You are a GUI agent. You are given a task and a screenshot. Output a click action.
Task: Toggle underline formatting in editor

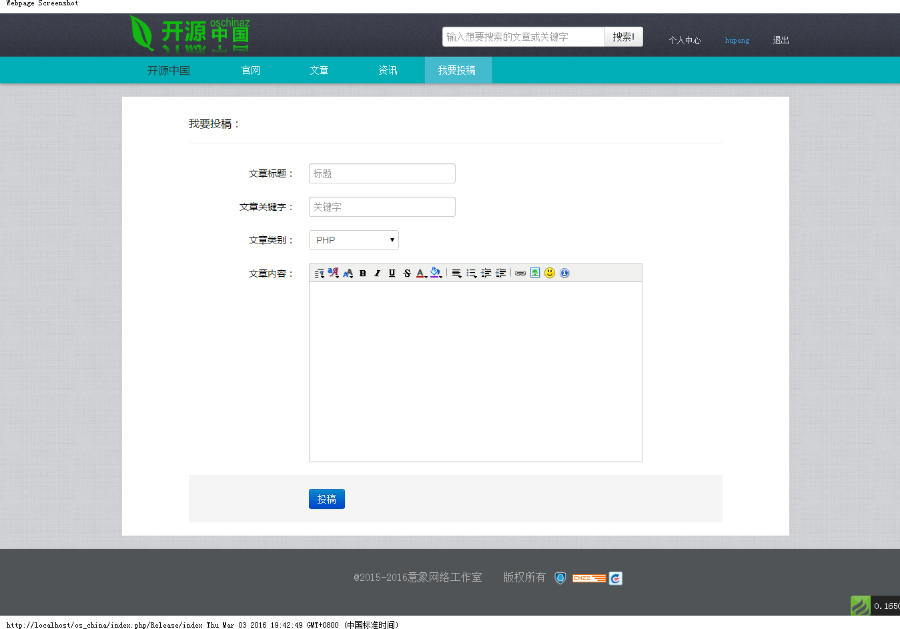391,271
